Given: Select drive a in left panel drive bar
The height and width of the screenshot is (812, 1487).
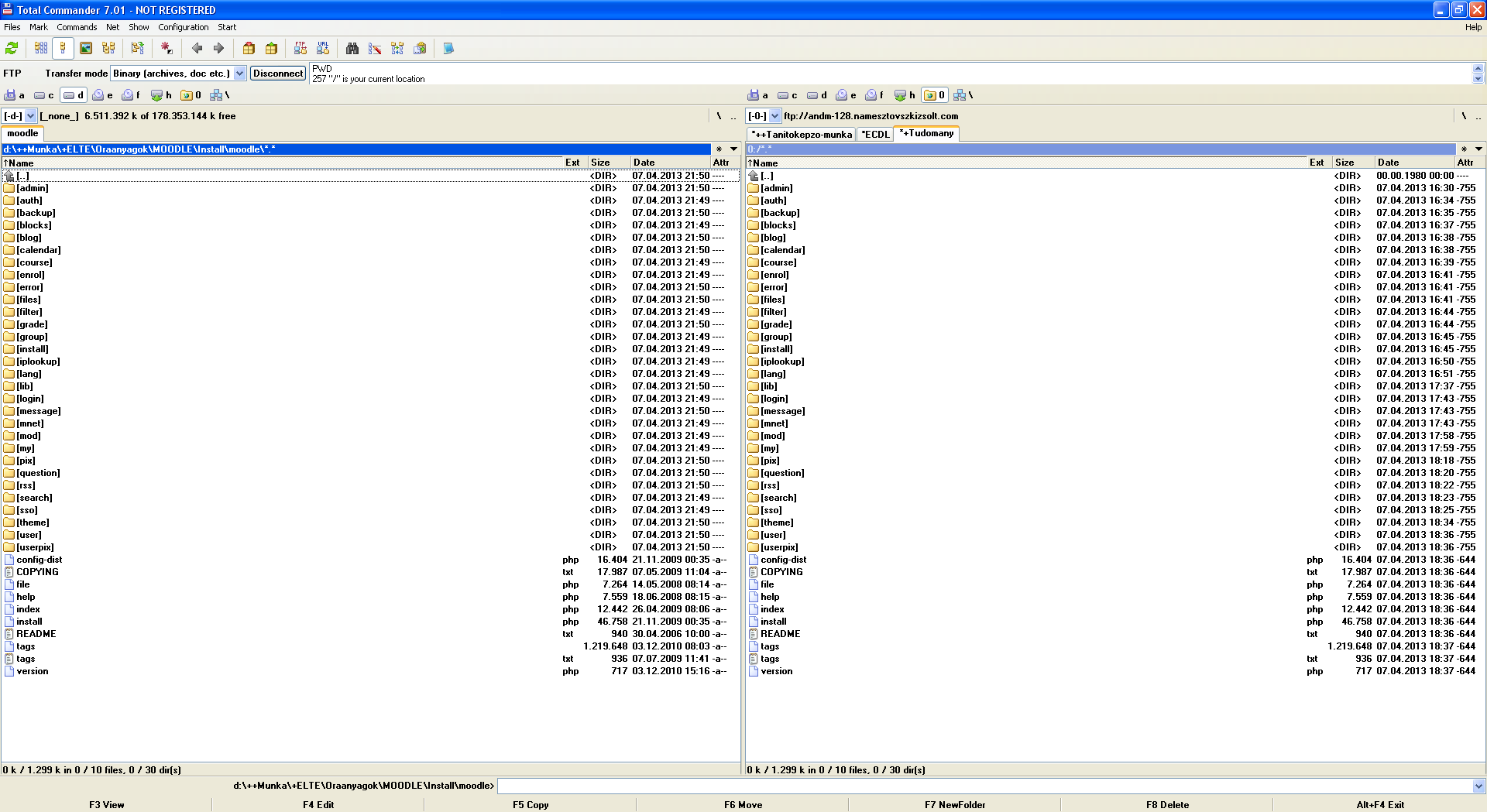Looking at the screenshot, I should coord(15,95).
